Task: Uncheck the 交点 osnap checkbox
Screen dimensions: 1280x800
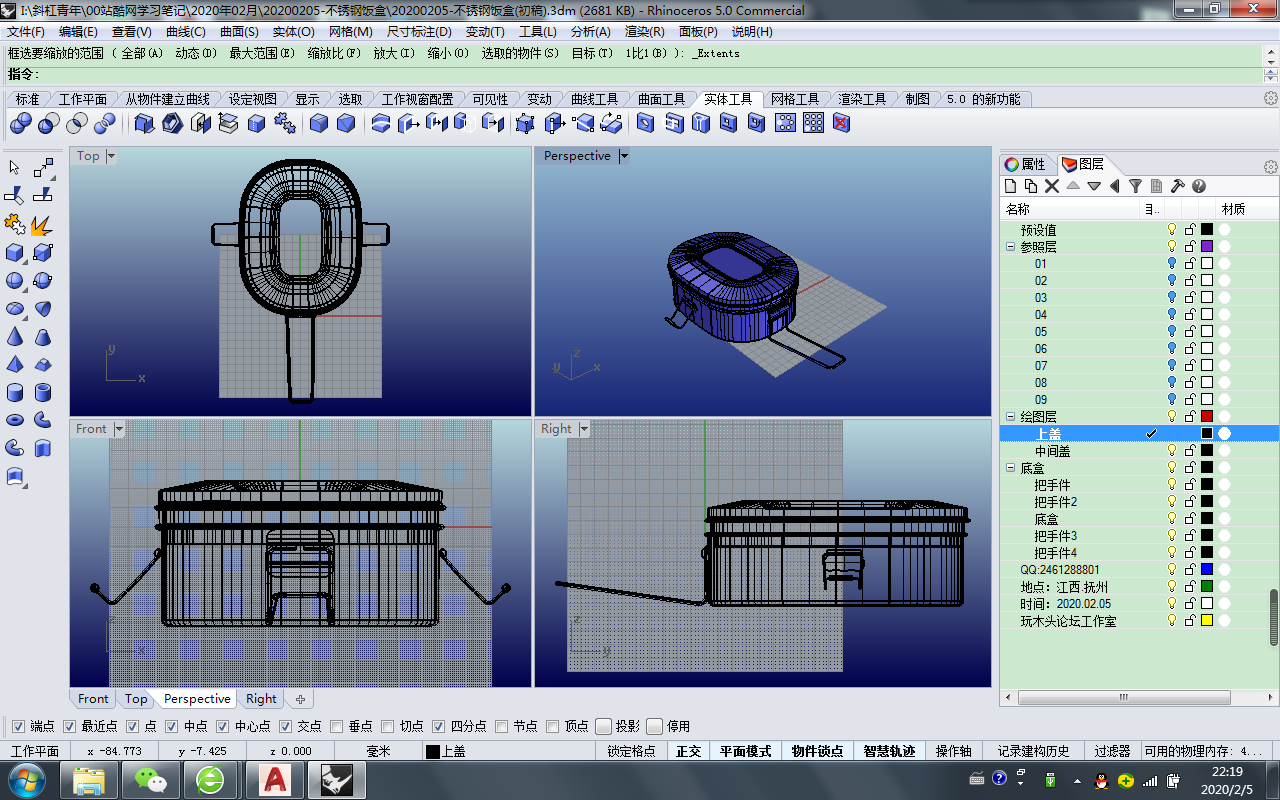Action: [286, 726]
